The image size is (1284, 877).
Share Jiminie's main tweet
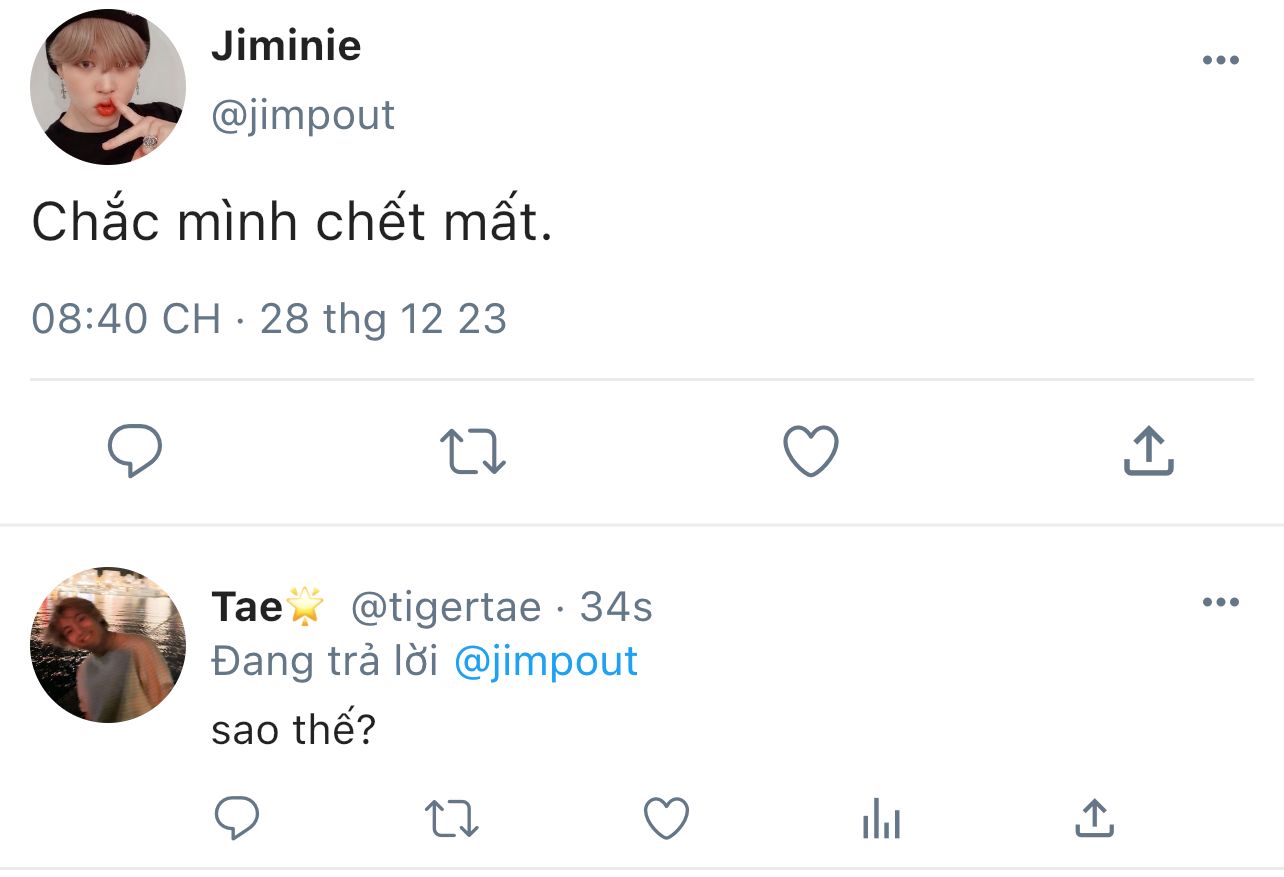(1148, 451)
